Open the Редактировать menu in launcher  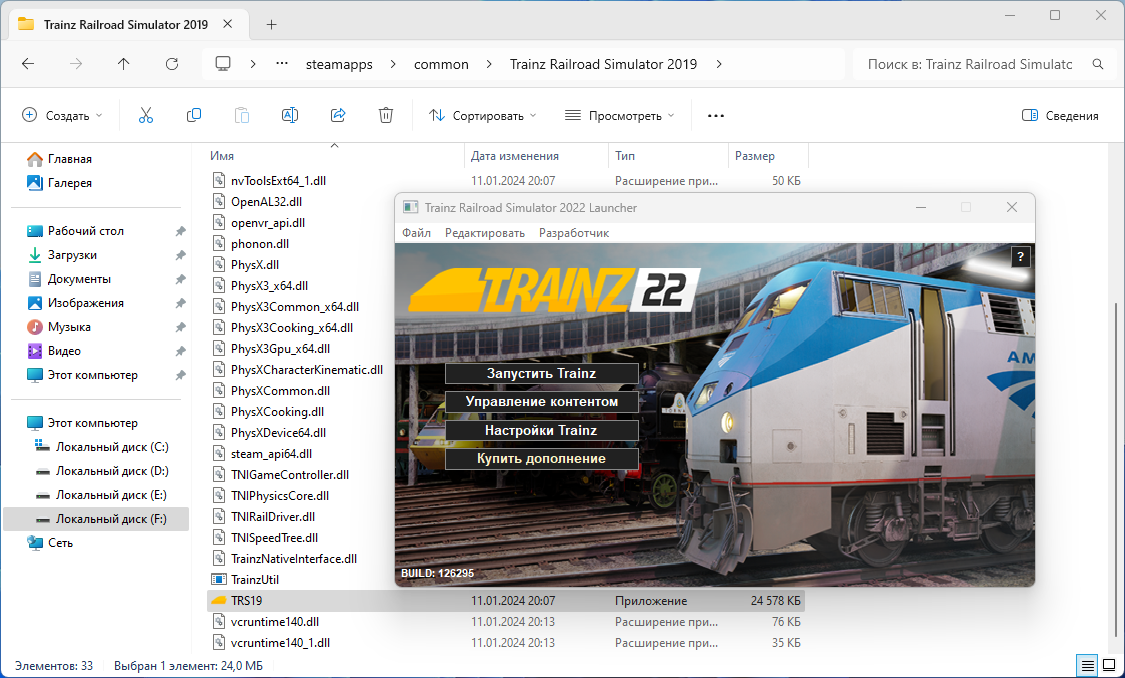[x=485, y=233]
